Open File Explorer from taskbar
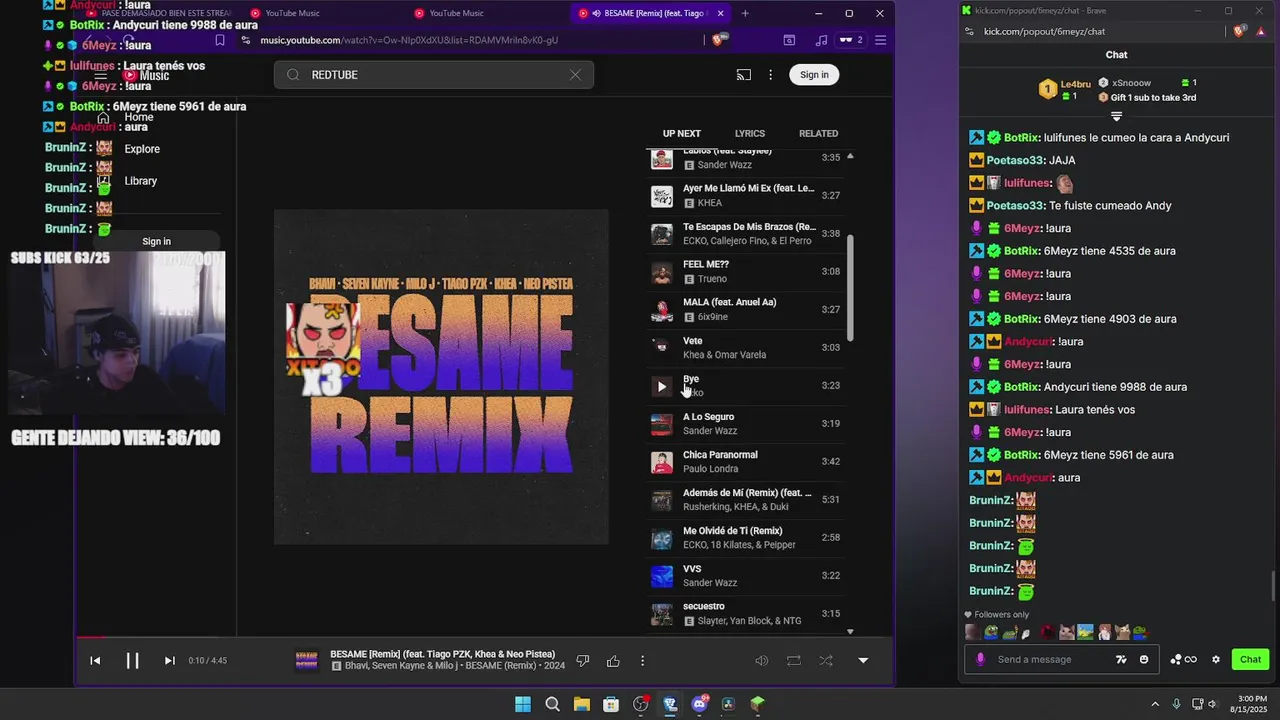The width and height of the screenshot is (1280, 720). click(582, 704)
